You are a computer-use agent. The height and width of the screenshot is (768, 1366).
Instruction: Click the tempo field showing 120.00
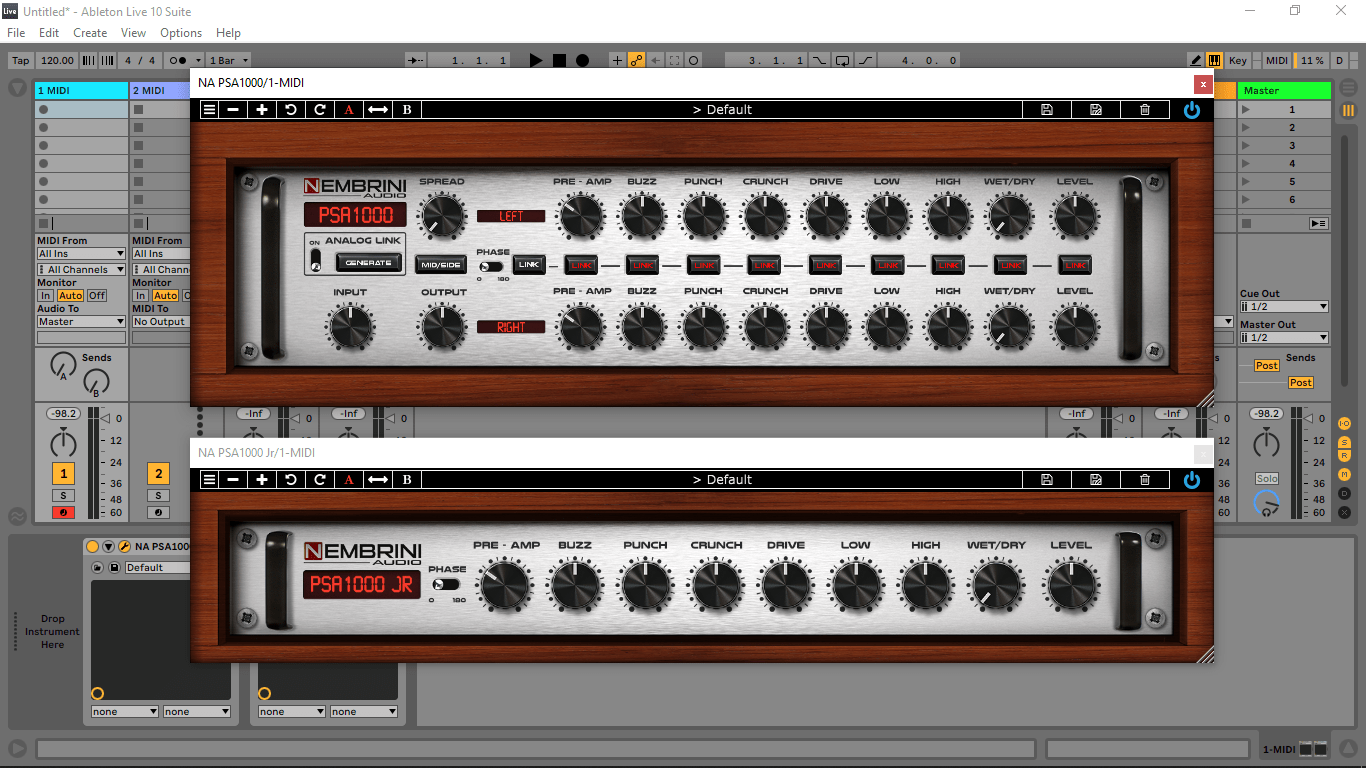point(58,60)
